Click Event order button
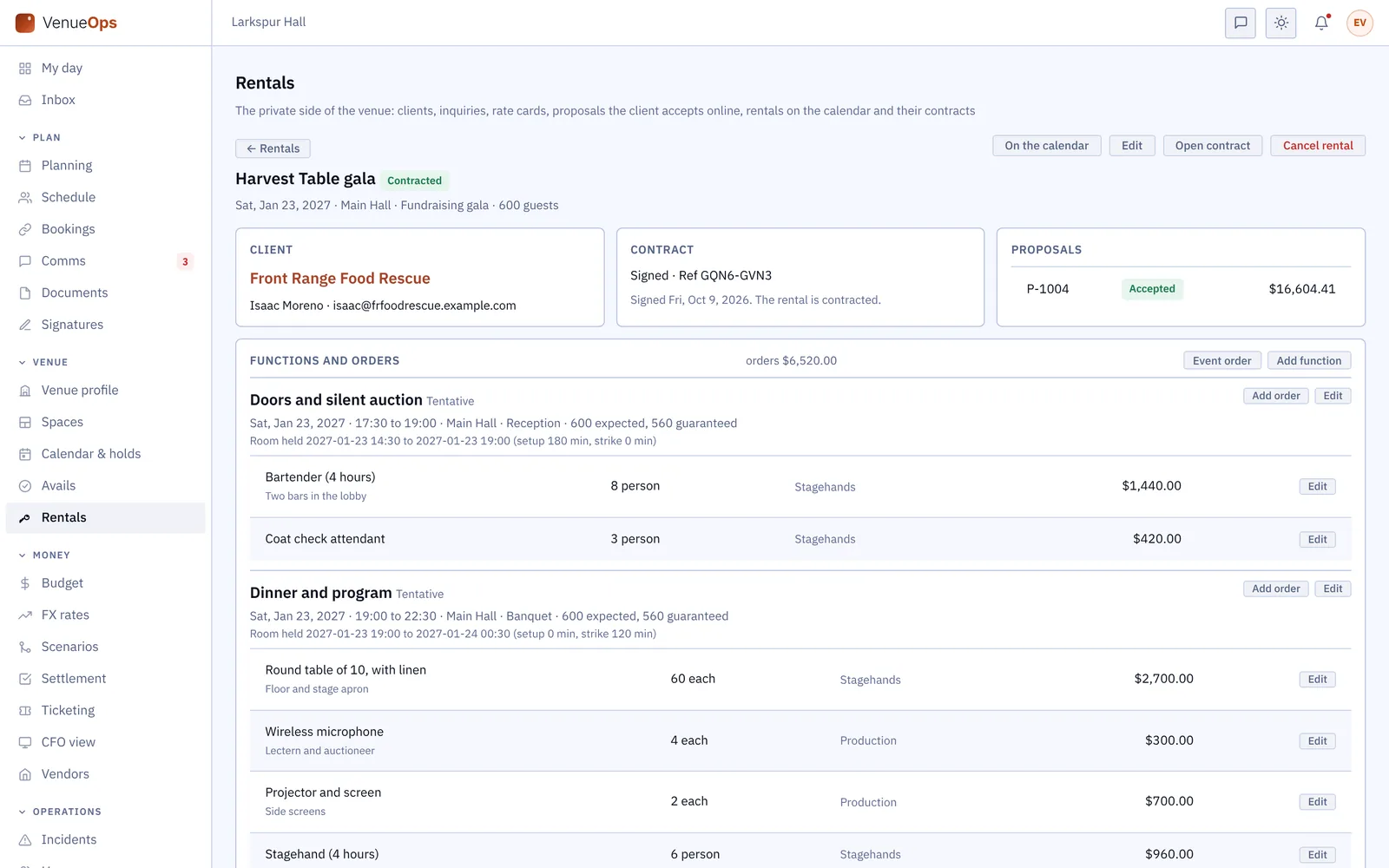 1221,361
